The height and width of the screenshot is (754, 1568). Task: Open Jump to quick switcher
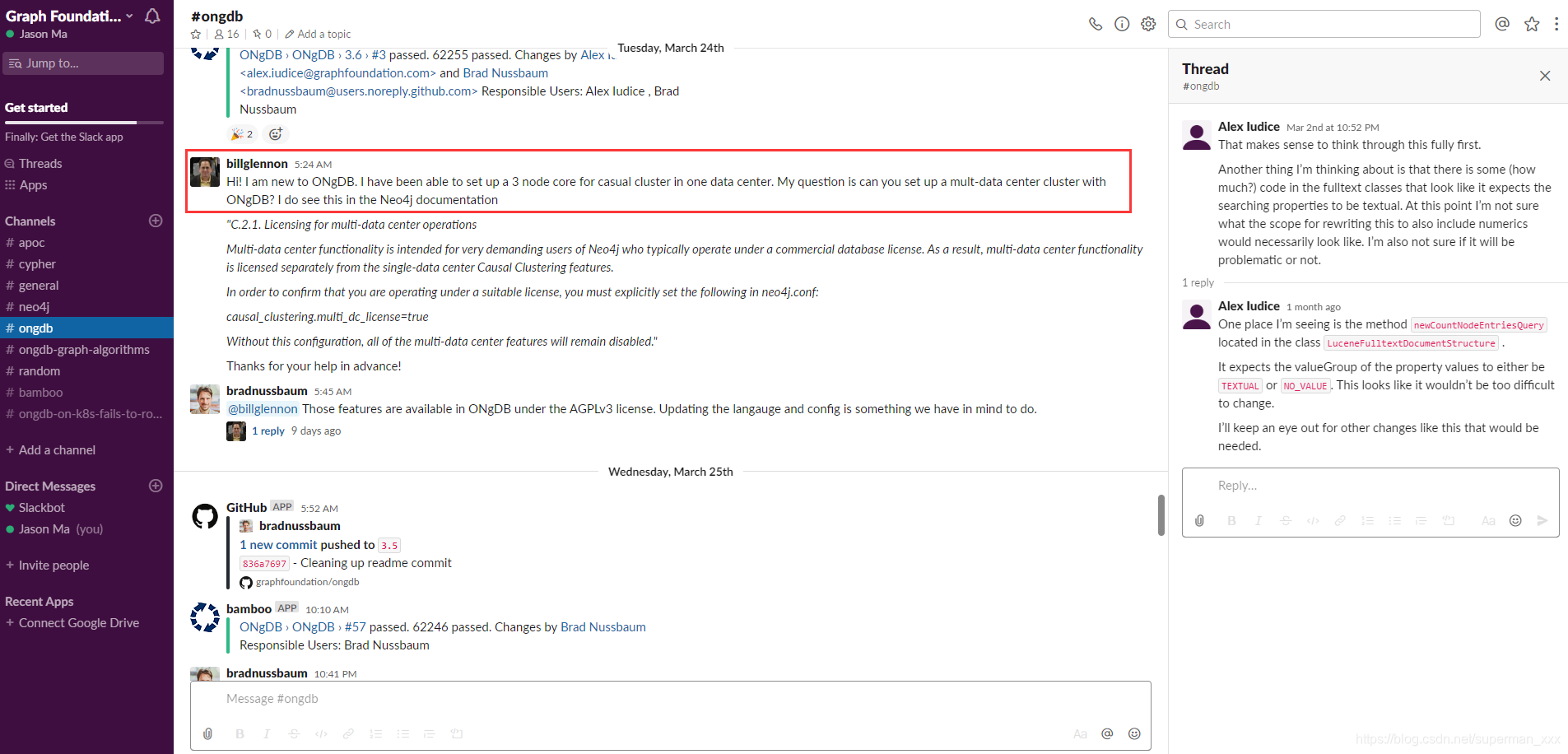point(83,63)
